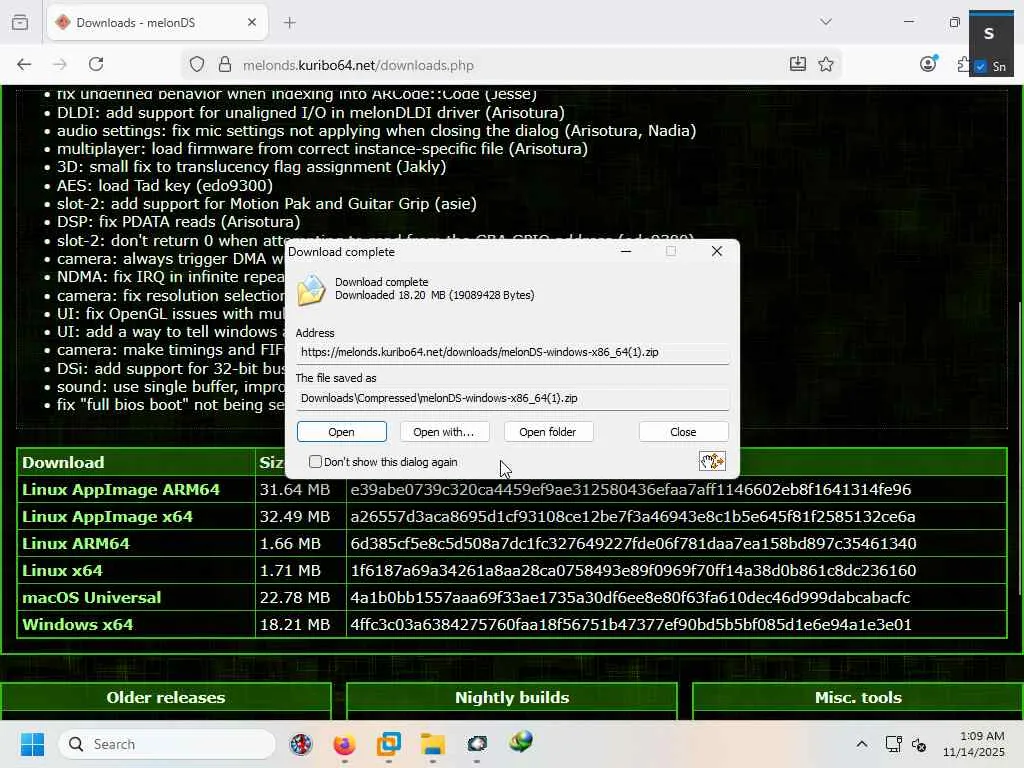
Task: Click the Linux AppImage ARM64 download link
Action: pos(121,490)
